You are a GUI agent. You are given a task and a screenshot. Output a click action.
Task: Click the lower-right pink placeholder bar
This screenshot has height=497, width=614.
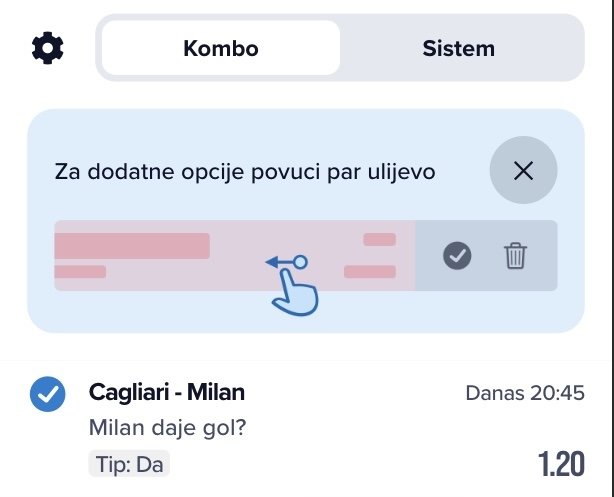point(370,272)
